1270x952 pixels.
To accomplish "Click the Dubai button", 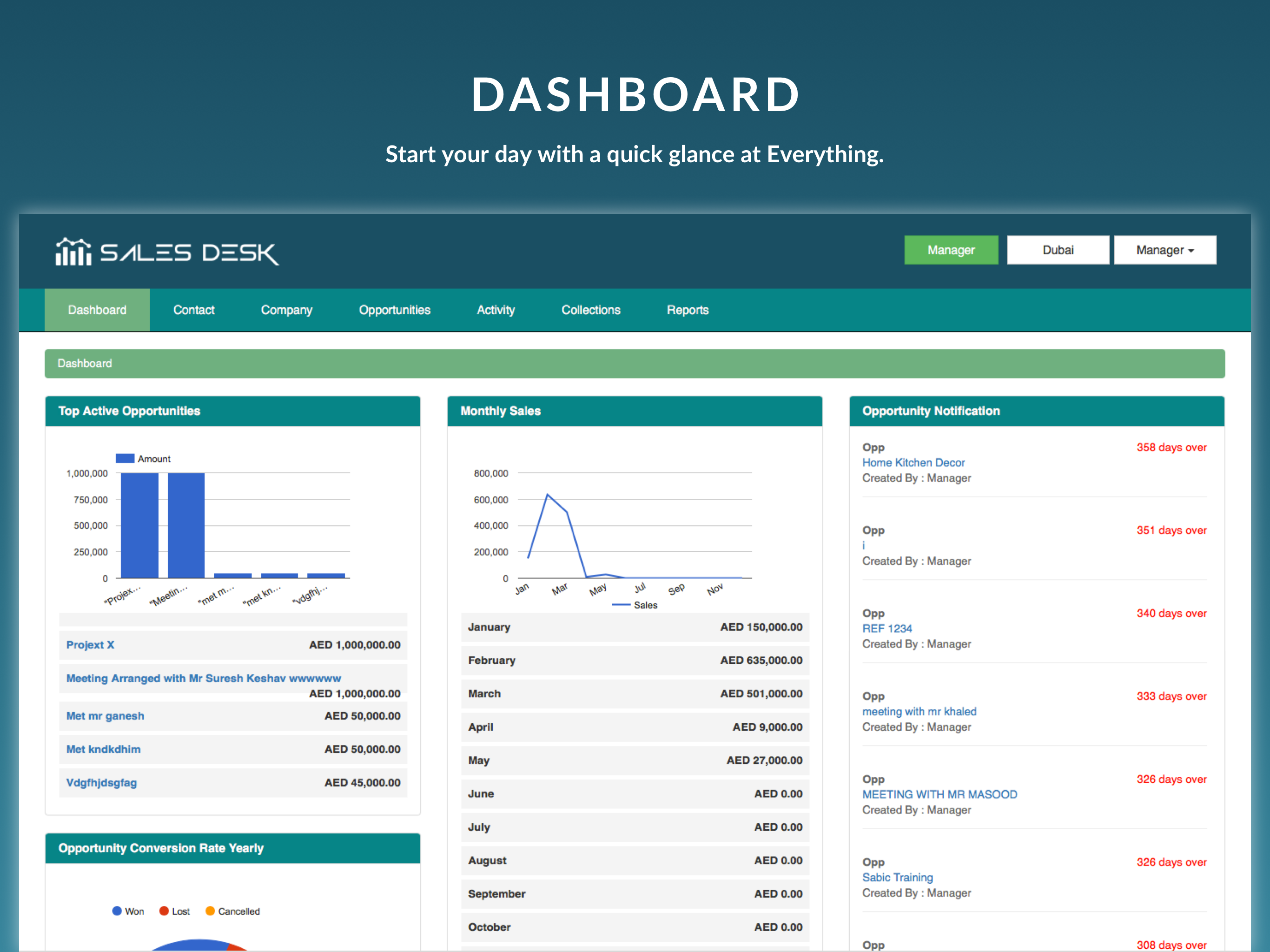I will (1058, 250).
